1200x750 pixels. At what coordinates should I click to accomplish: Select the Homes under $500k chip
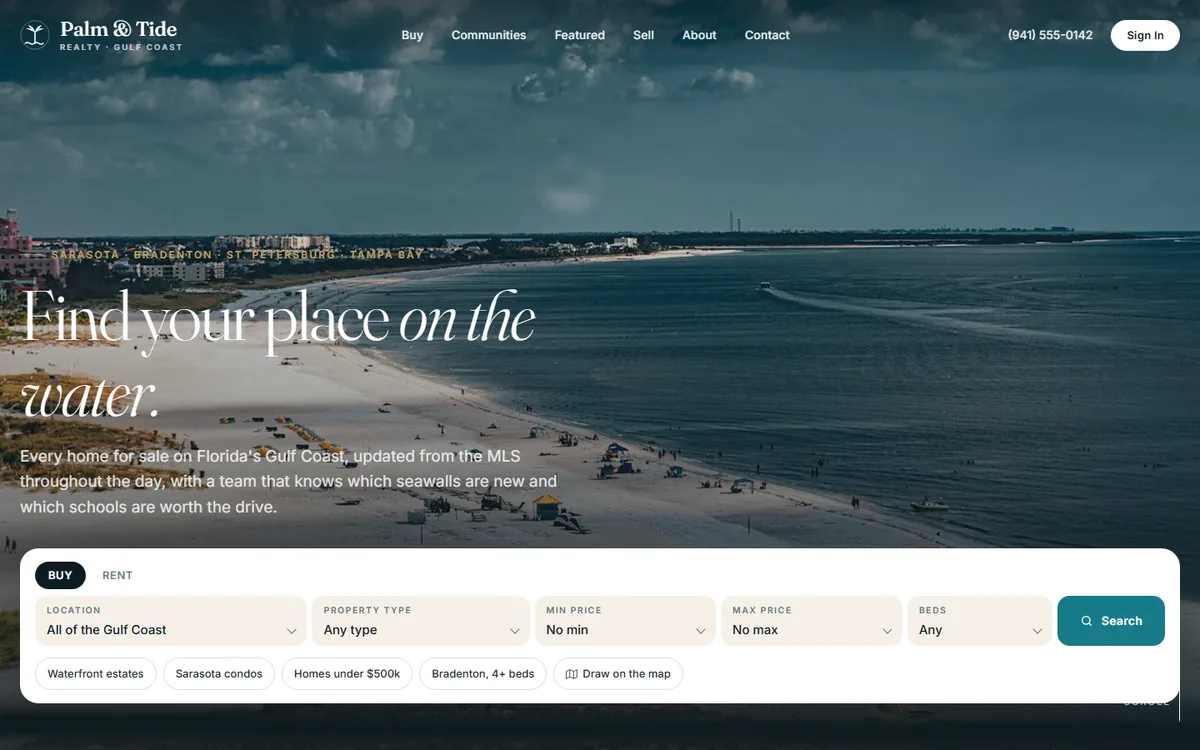tap(347, 674)
